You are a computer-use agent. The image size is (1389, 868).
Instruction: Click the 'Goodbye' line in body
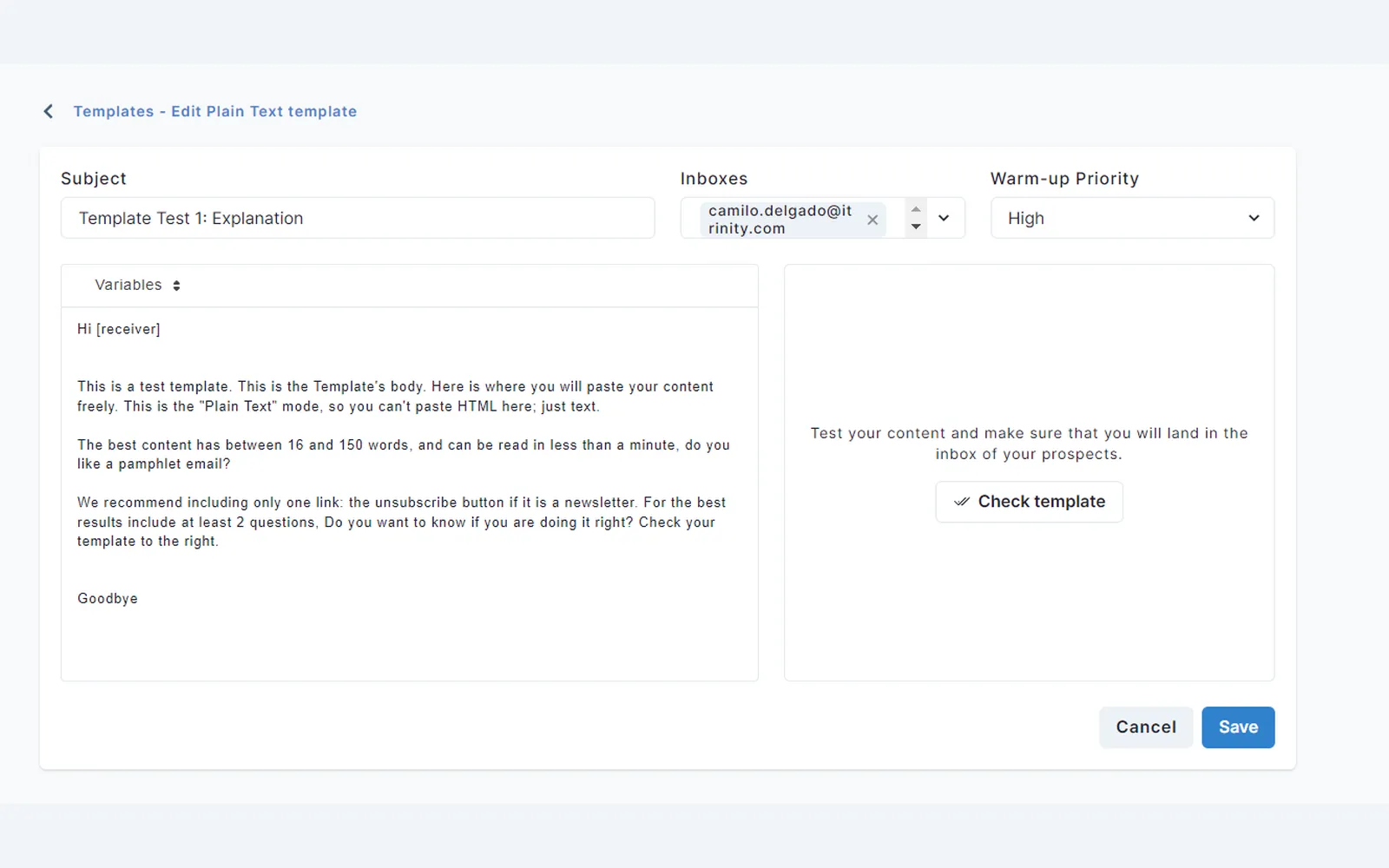coord(108,598)
